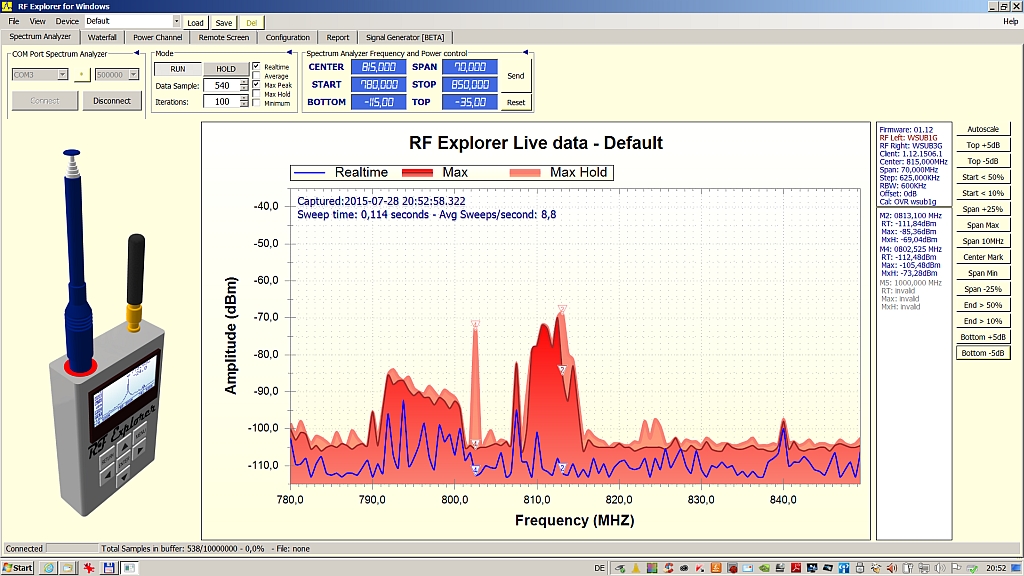Click the yellow cone tray icon
The image size is (1024, 576).
coord(636,568)
